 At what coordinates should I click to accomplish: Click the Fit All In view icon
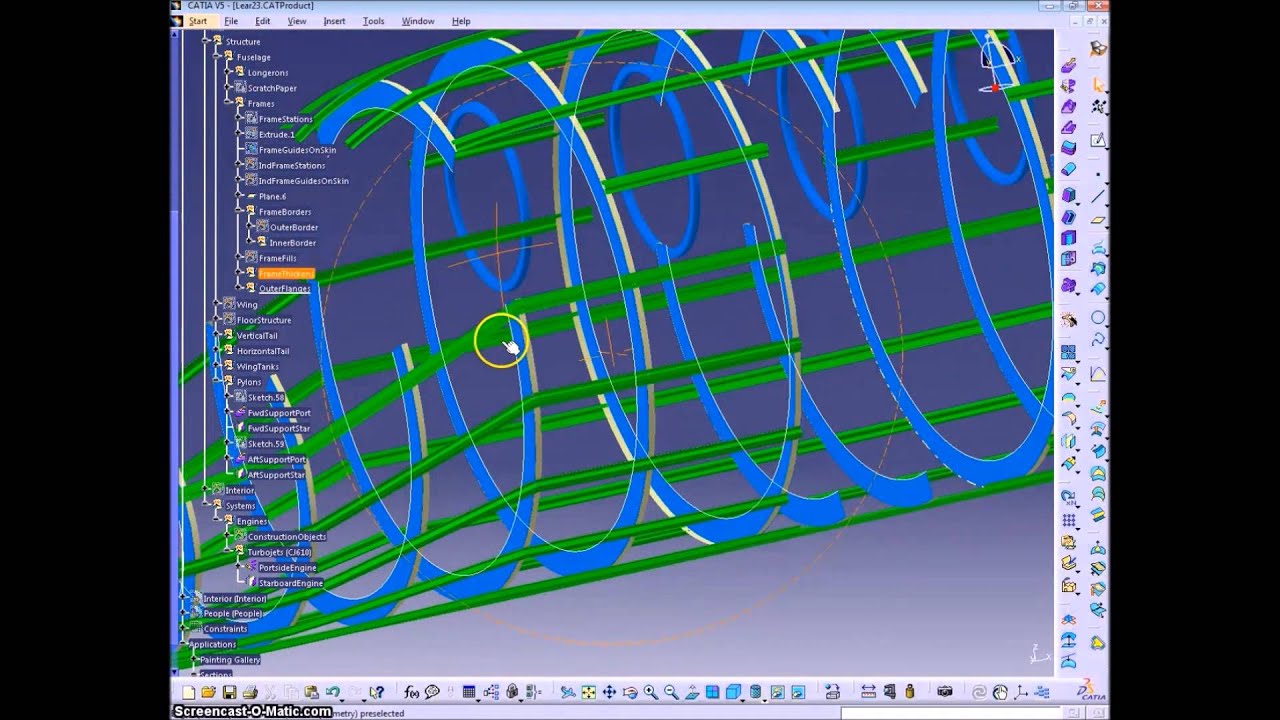589,692
